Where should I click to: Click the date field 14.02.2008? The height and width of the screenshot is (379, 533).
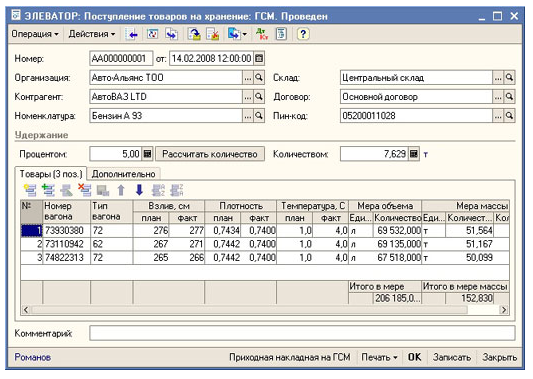(x=211, y=58)
